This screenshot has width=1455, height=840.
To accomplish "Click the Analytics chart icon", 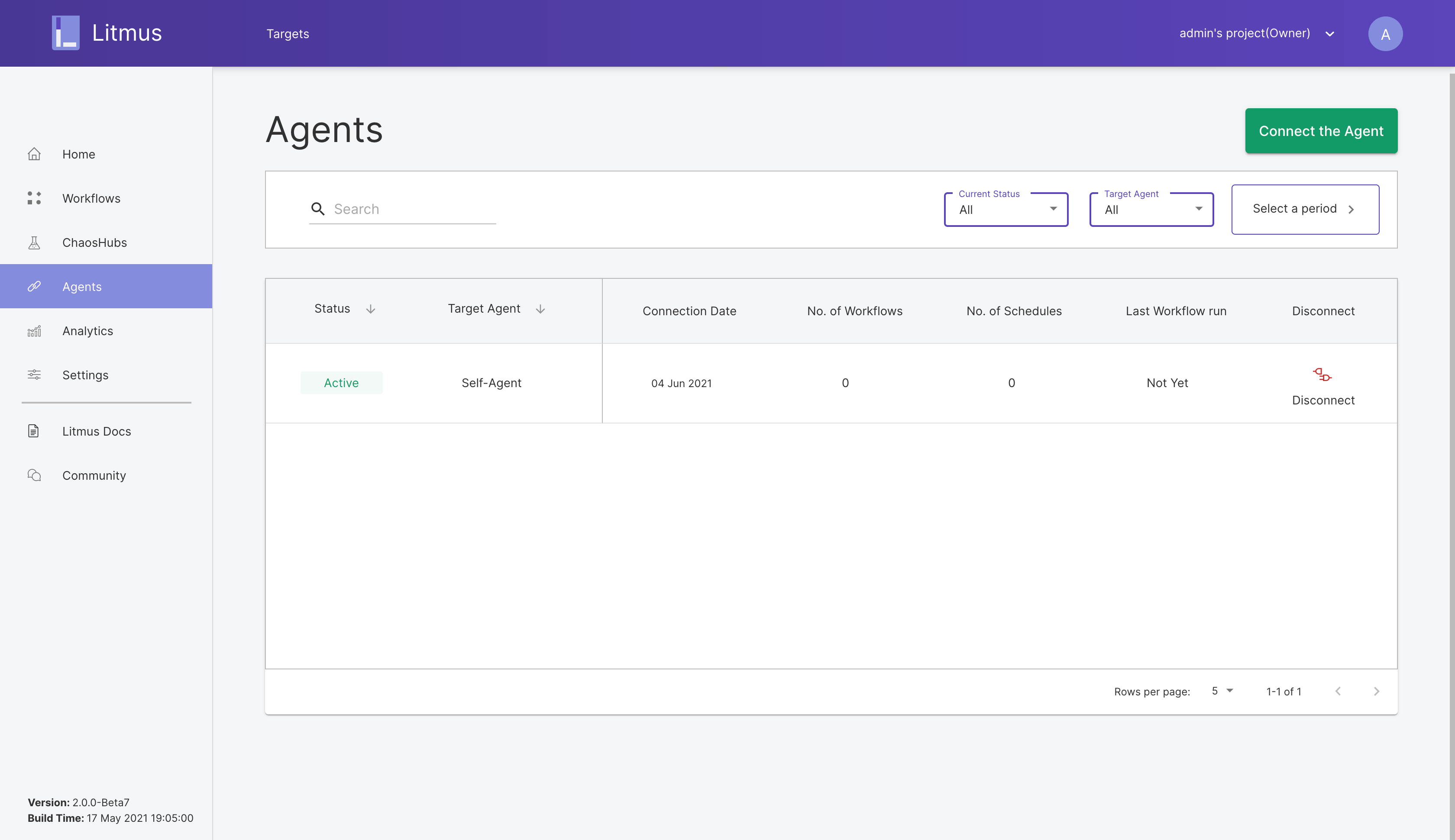I will 34,331.
